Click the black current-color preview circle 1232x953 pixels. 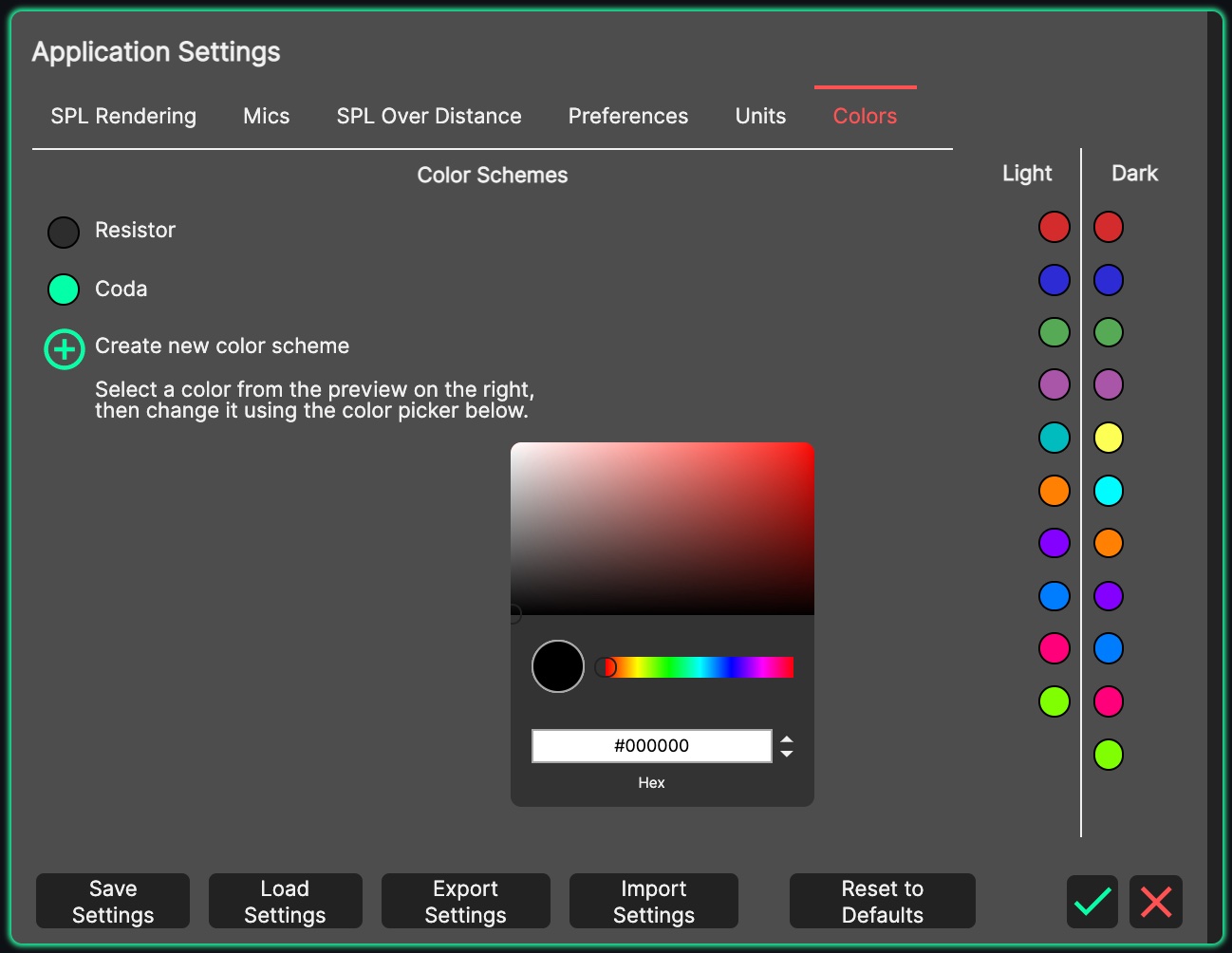[x=558, y=666]
